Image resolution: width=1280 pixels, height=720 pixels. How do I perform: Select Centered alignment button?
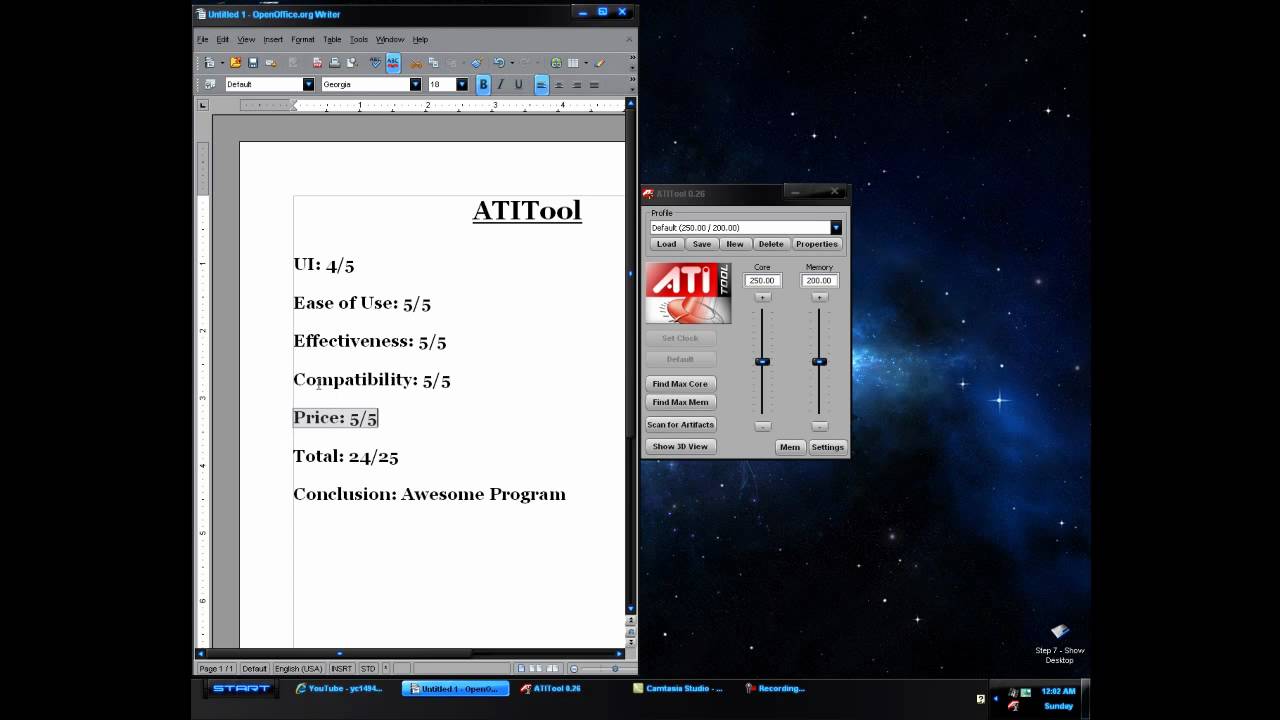559,84
